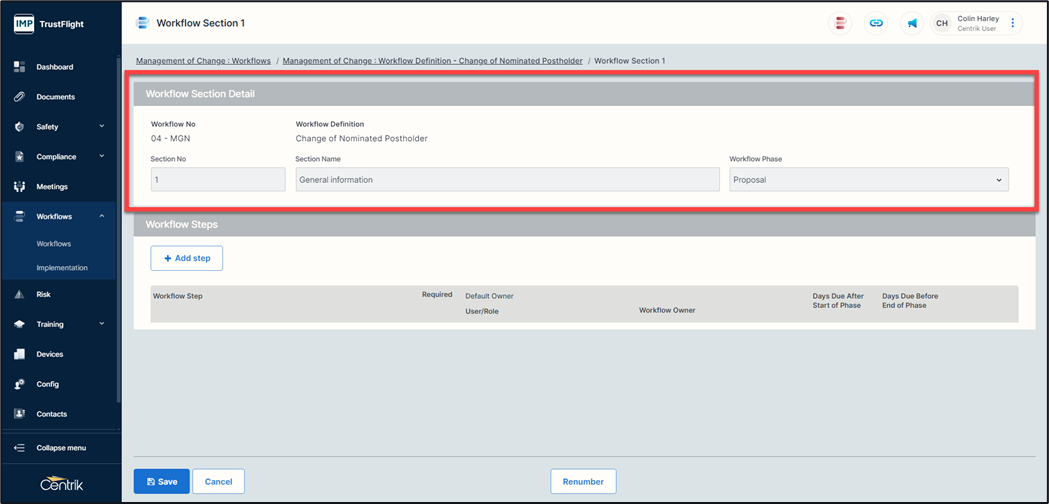
Task: Click the Documents paperclip icon
Action: tap(19, 97)
